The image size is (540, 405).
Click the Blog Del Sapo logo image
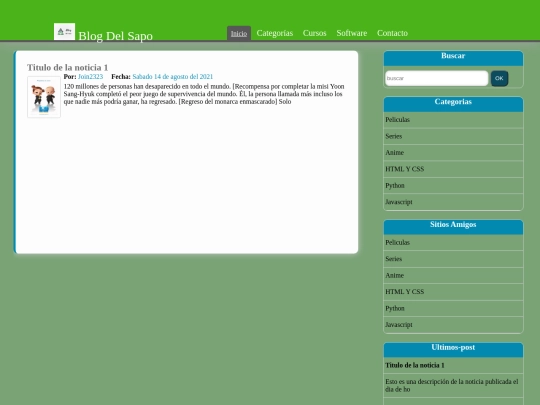pyautogui.click(x=64, y=32)
